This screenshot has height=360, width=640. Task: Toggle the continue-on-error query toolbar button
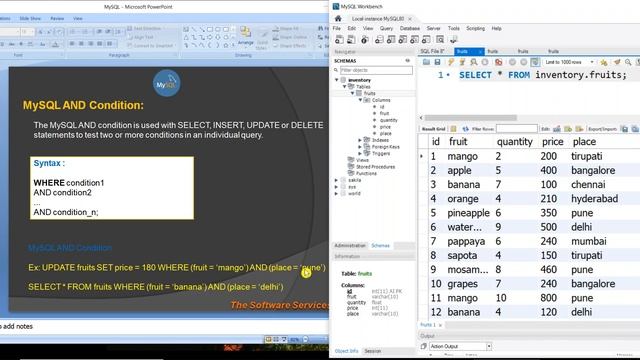click(x=498, y=62)
